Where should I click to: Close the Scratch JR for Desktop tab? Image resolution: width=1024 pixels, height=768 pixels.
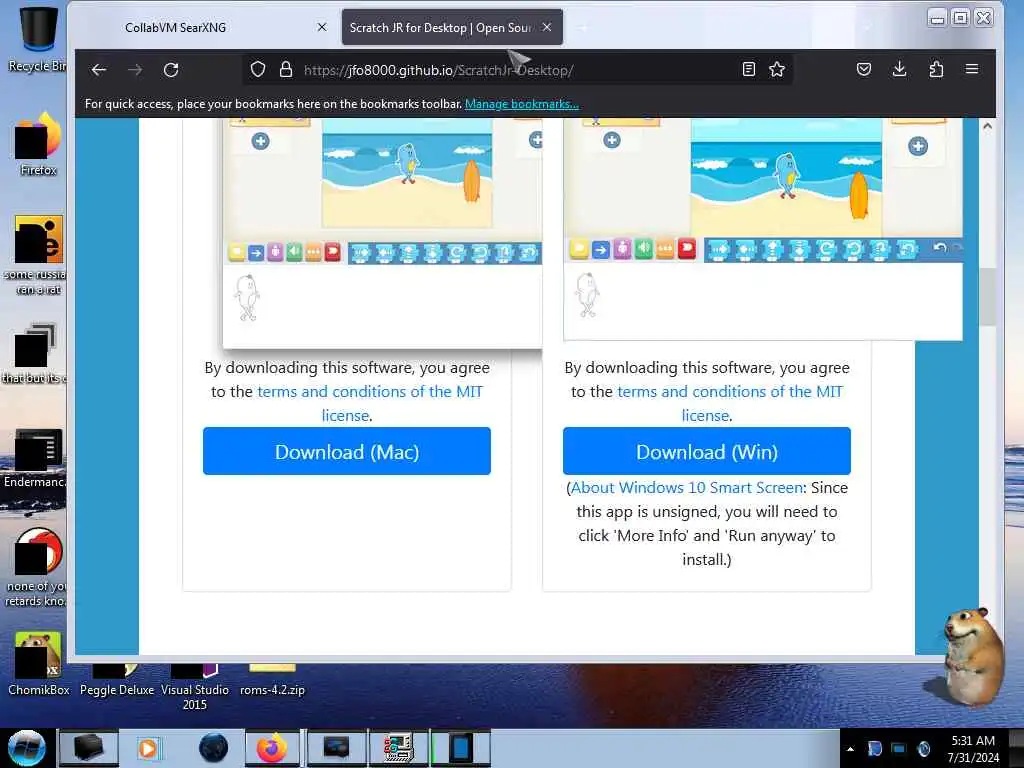pos(547,27)
